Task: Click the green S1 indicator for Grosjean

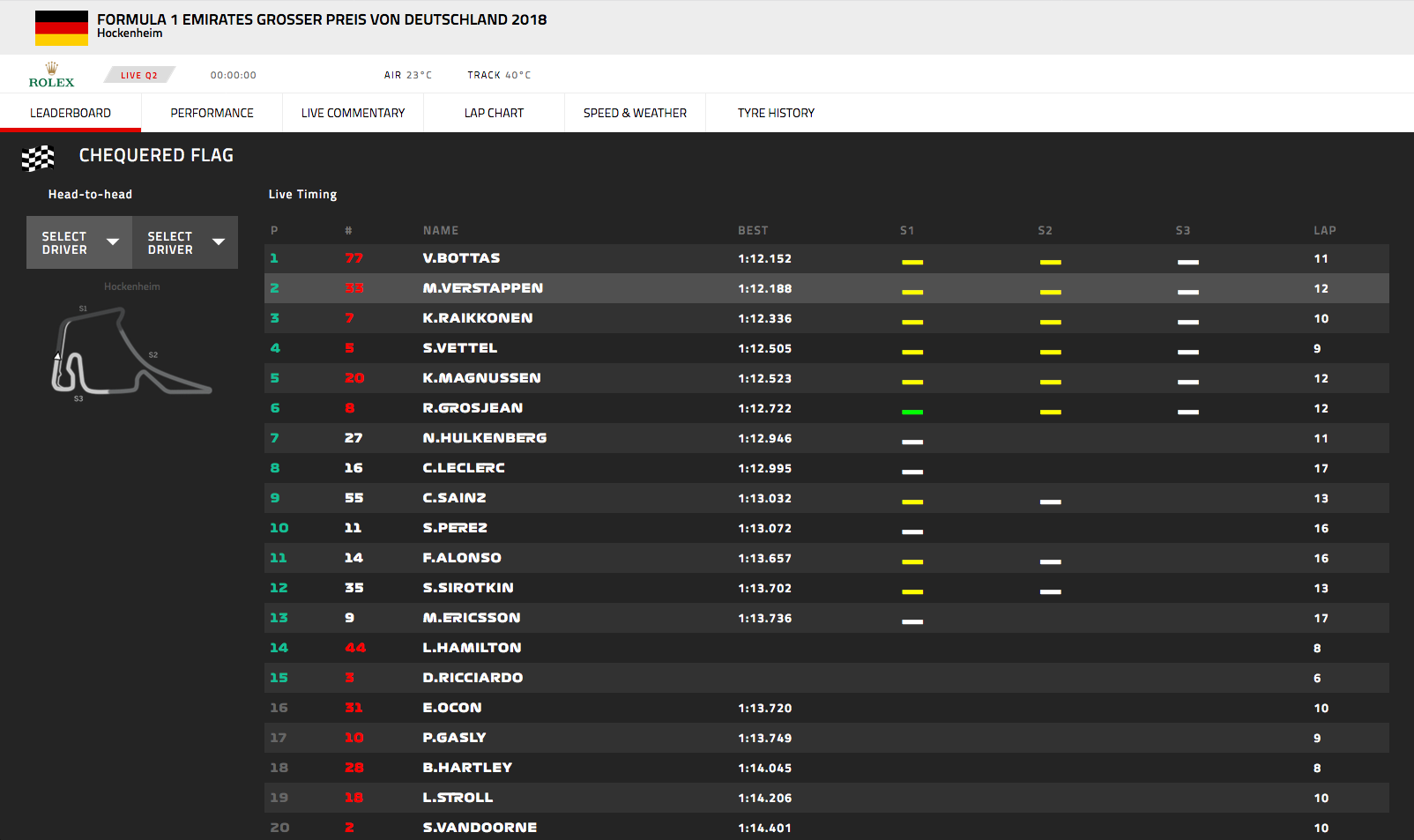Action: pos(912,412)
